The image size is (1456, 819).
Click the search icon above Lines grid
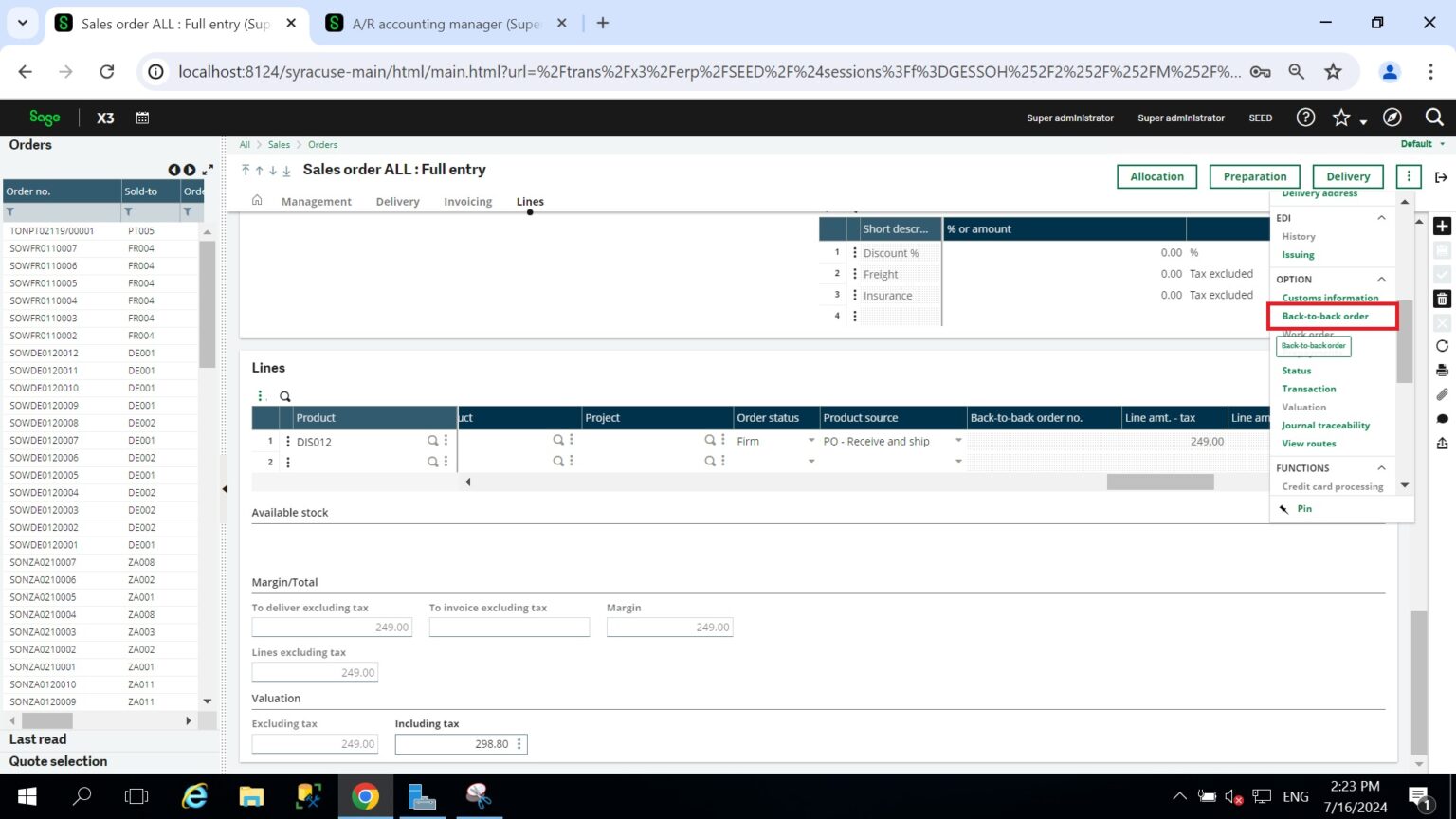(284, 396)
